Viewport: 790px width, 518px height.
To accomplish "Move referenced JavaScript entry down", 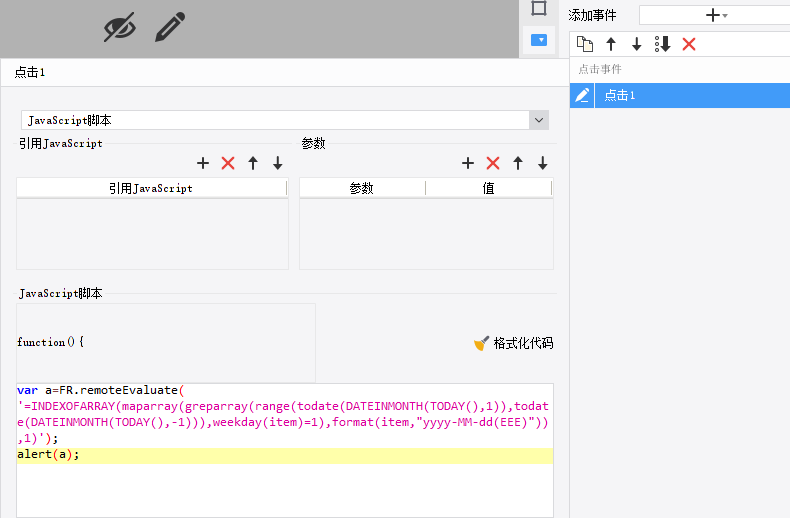I will (x=278, y=163).
